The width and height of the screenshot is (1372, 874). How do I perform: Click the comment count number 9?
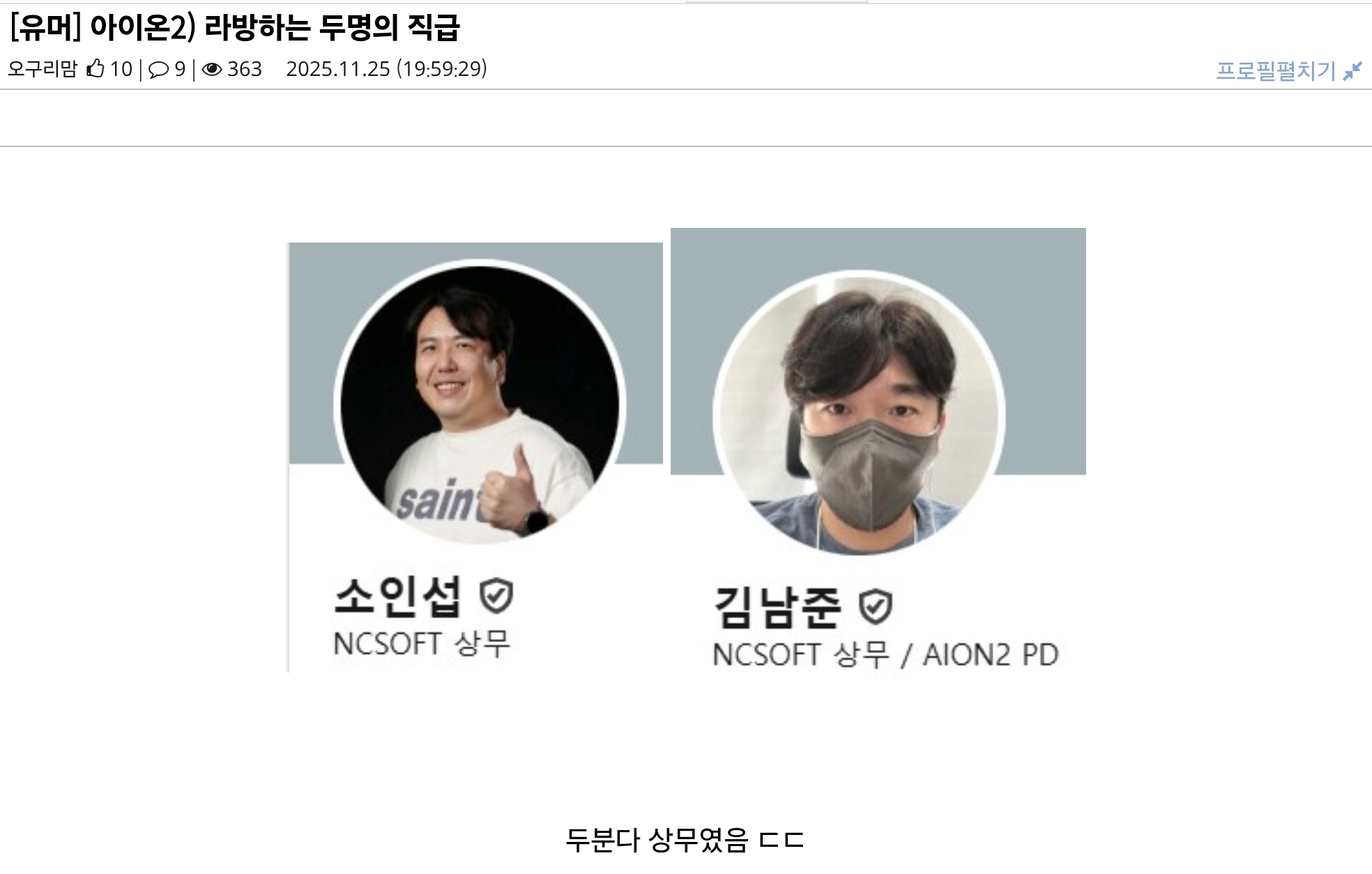click(180, 69)
